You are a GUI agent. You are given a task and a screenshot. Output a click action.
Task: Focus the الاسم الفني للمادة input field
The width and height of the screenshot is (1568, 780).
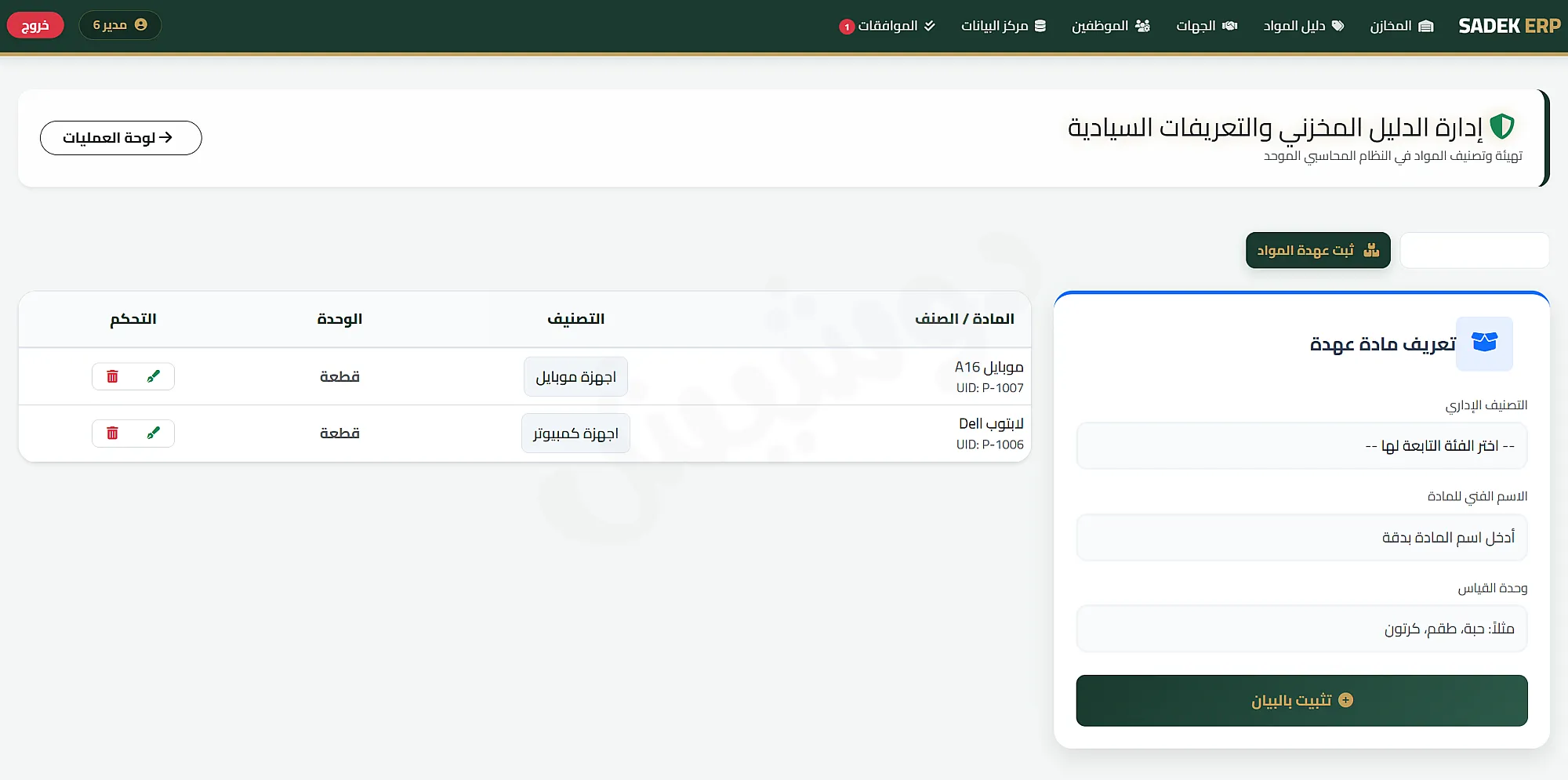pyautogui.click(x=1301, y=537)
